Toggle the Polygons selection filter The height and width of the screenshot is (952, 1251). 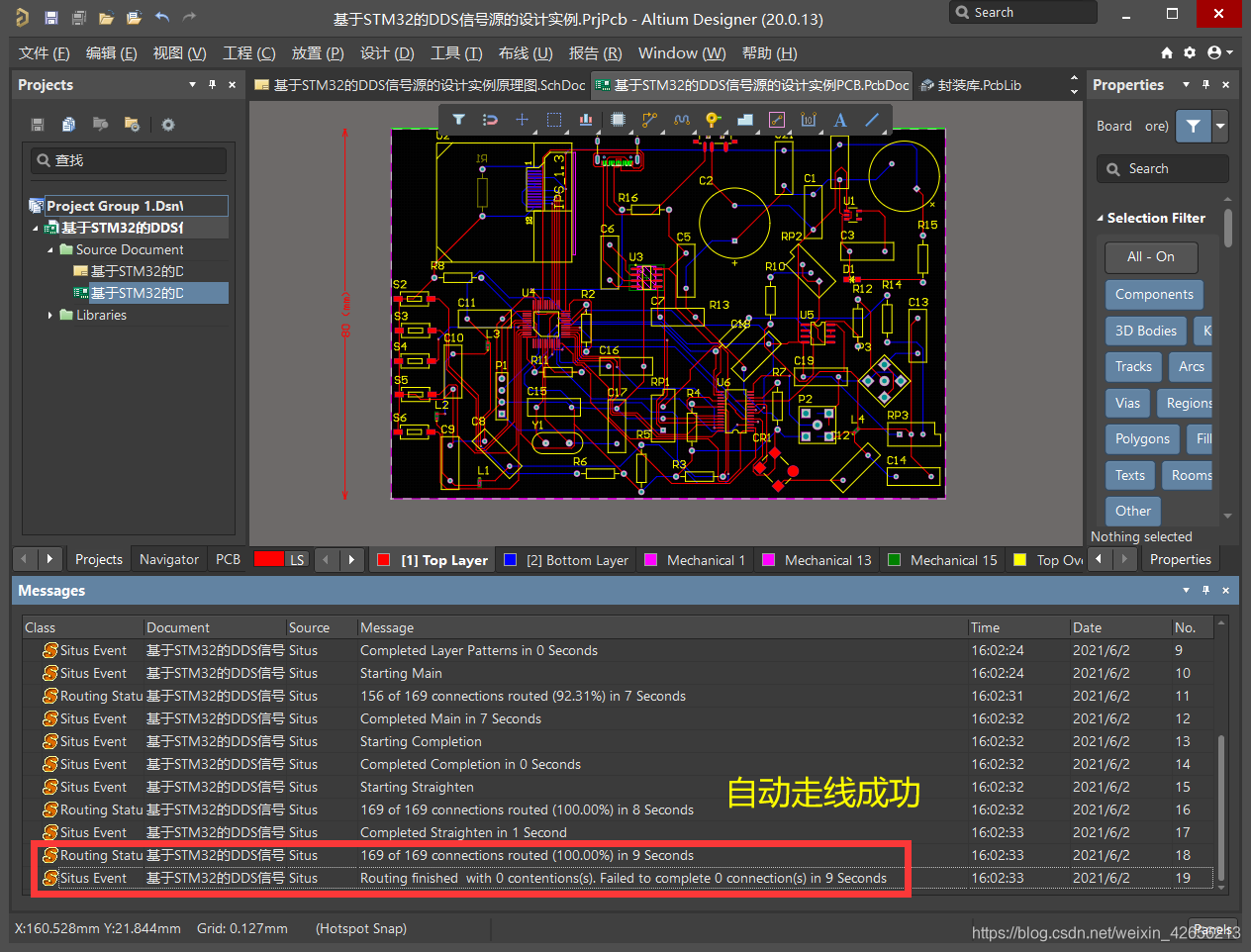[1142, 438]
